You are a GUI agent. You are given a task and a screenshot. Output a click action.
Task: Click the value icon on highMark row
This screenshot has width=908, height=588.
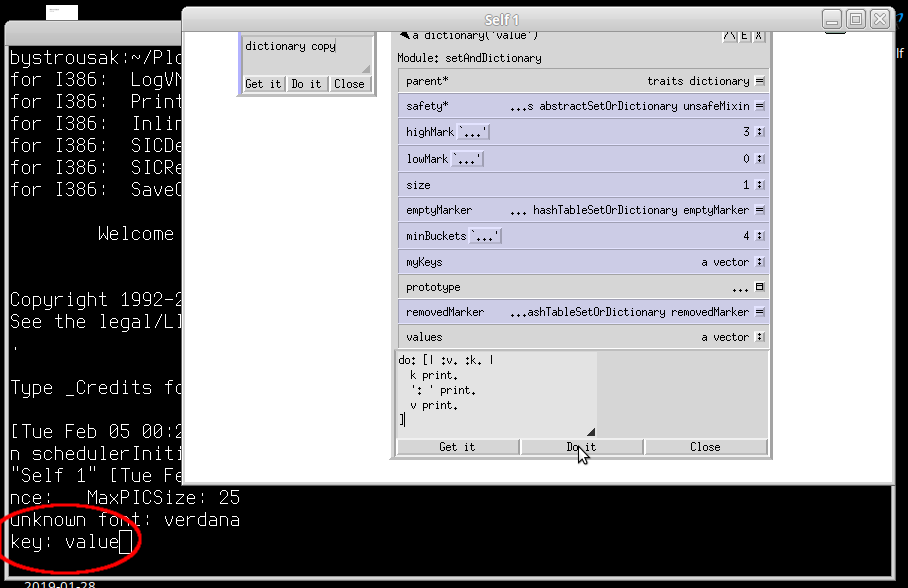tap(760, 132)
